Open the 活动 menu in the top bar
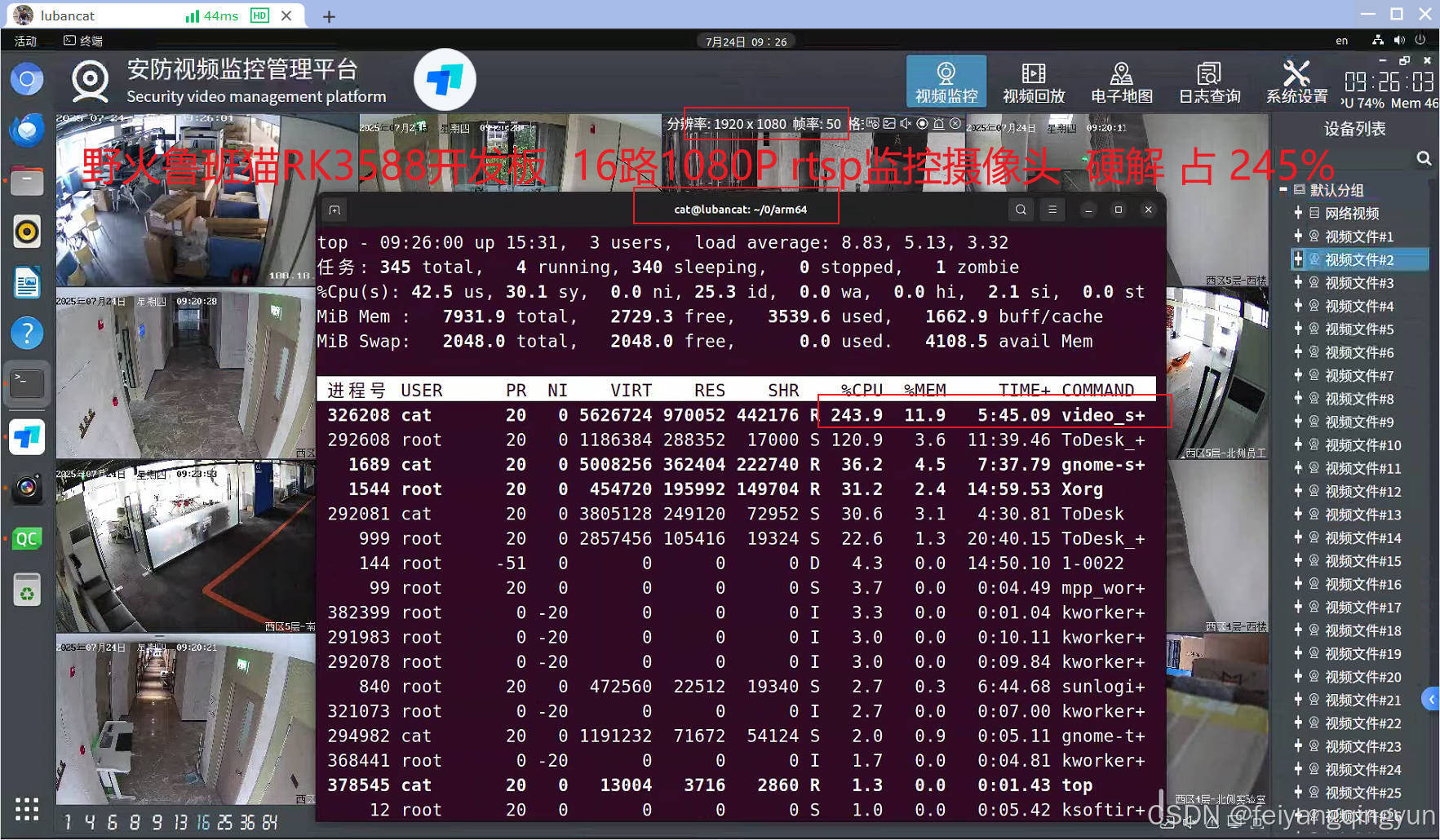 pos(25,40)
